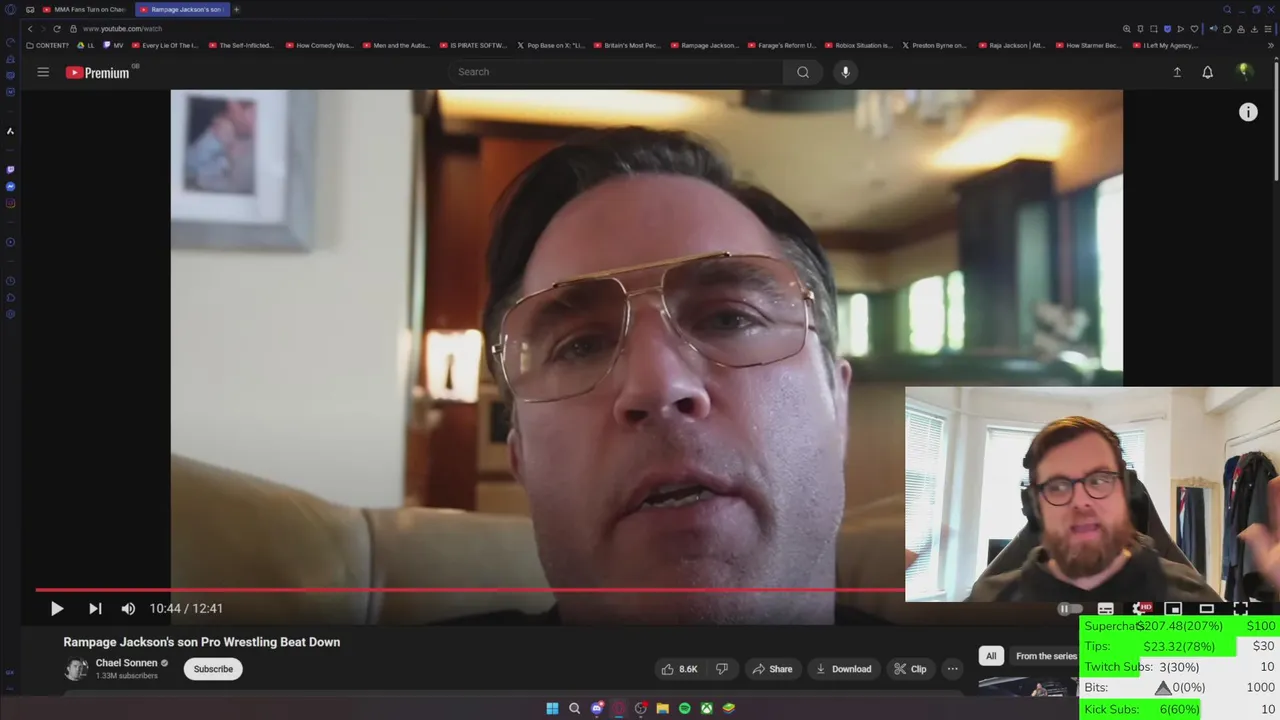Switch to MMA Fans Turn on Chael tab
1280x720 pixels.
click(83, 9)
